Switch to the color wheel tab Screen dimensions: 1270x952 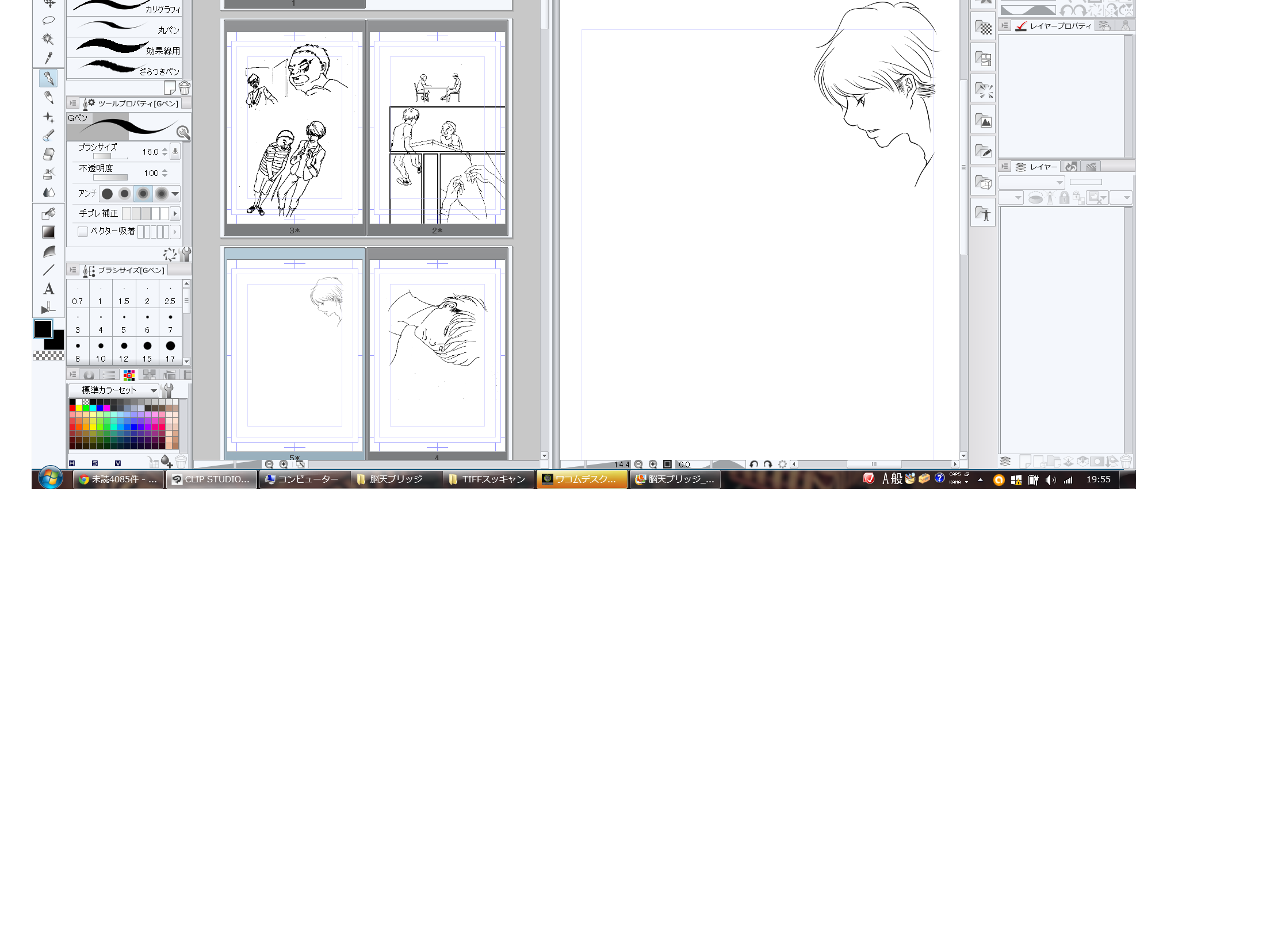(89, 375)
